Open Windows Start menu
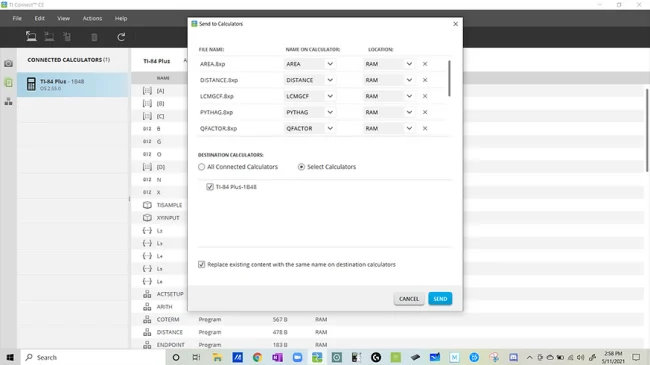This screenshot has height=365, width=650. coord(10,357)
